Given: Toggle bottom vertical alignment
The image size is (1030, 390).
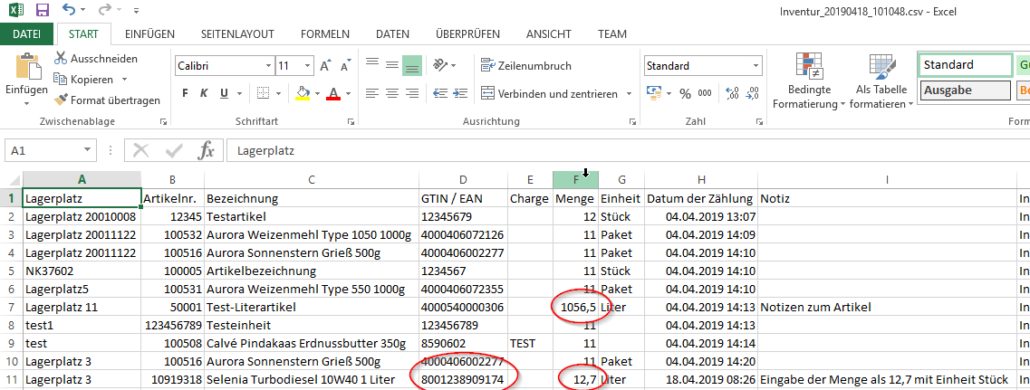Looking at the screenshot, I should (x=412, y=65).
